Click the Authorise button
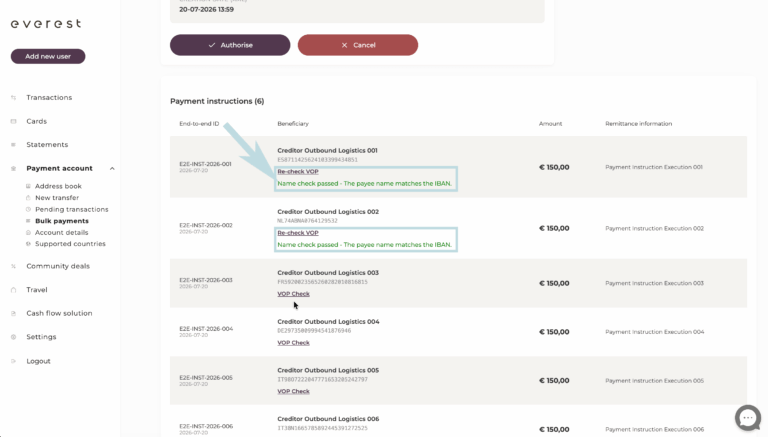The height and width of the screenshot is (437, 768). [230, 45]
